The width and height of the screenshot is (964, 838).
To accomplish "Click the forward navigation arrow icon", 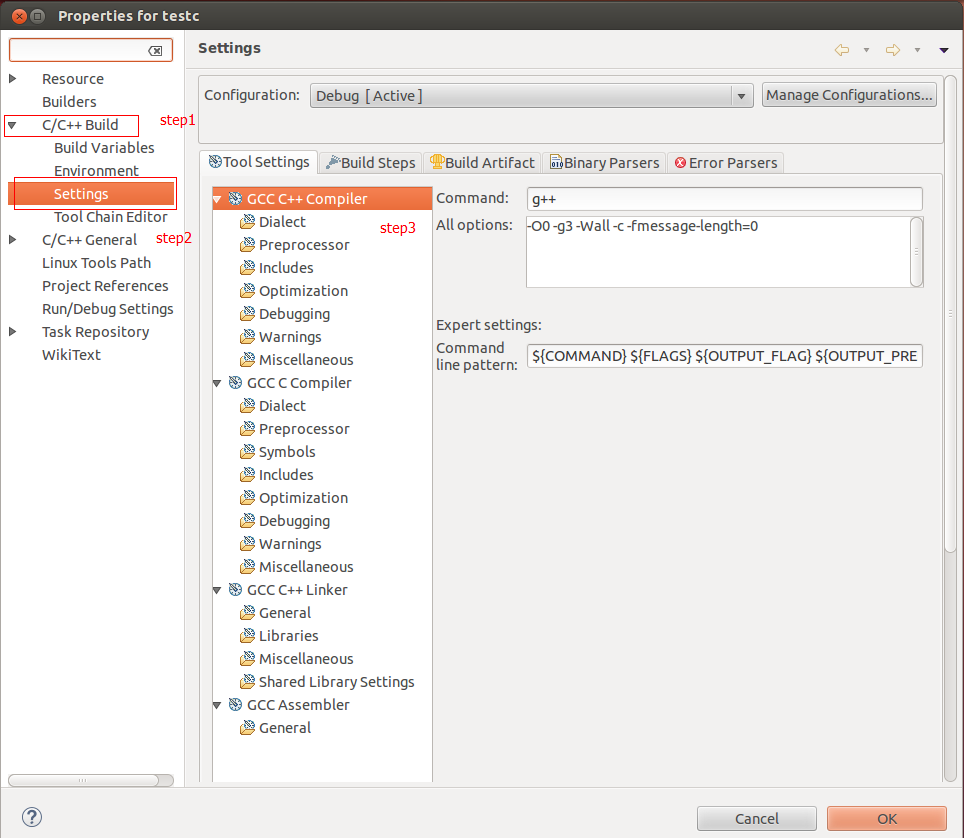I will point(893,50).
